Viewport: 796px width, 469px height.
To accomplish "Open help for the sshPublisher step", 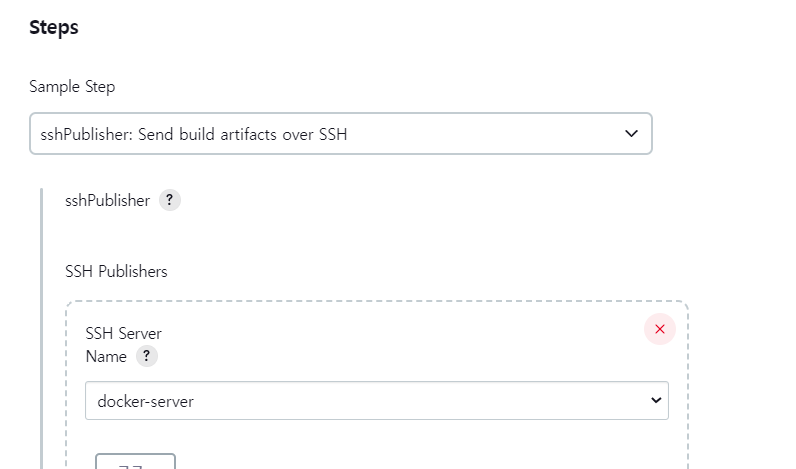I will (170, 200).
